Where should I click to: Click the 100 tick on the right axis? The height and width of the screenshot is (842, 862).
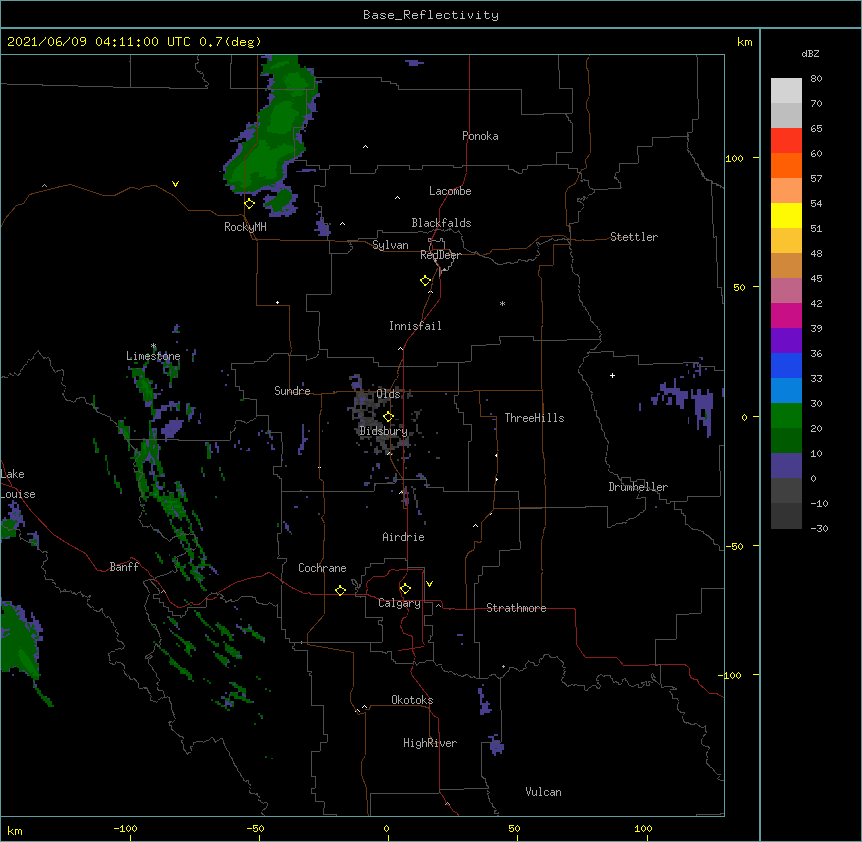point(734,158)
